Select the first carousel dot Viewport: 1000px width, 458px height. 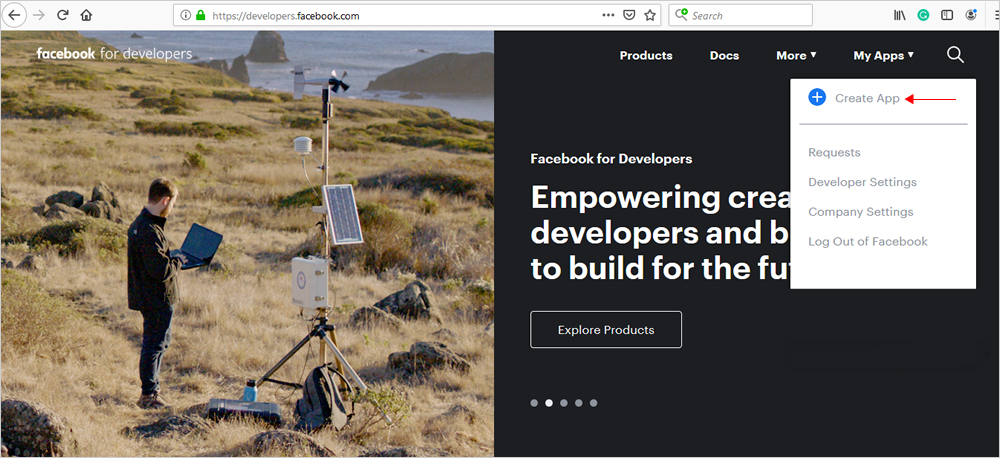point(534,403)
